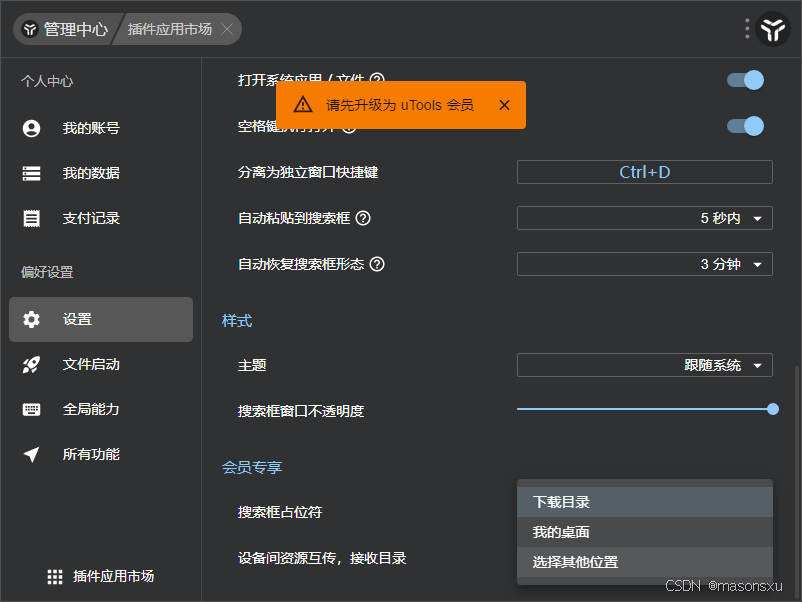This screenshot has width=802, height=602.
Task: Click the 主题 label
Action: (252, 365)
